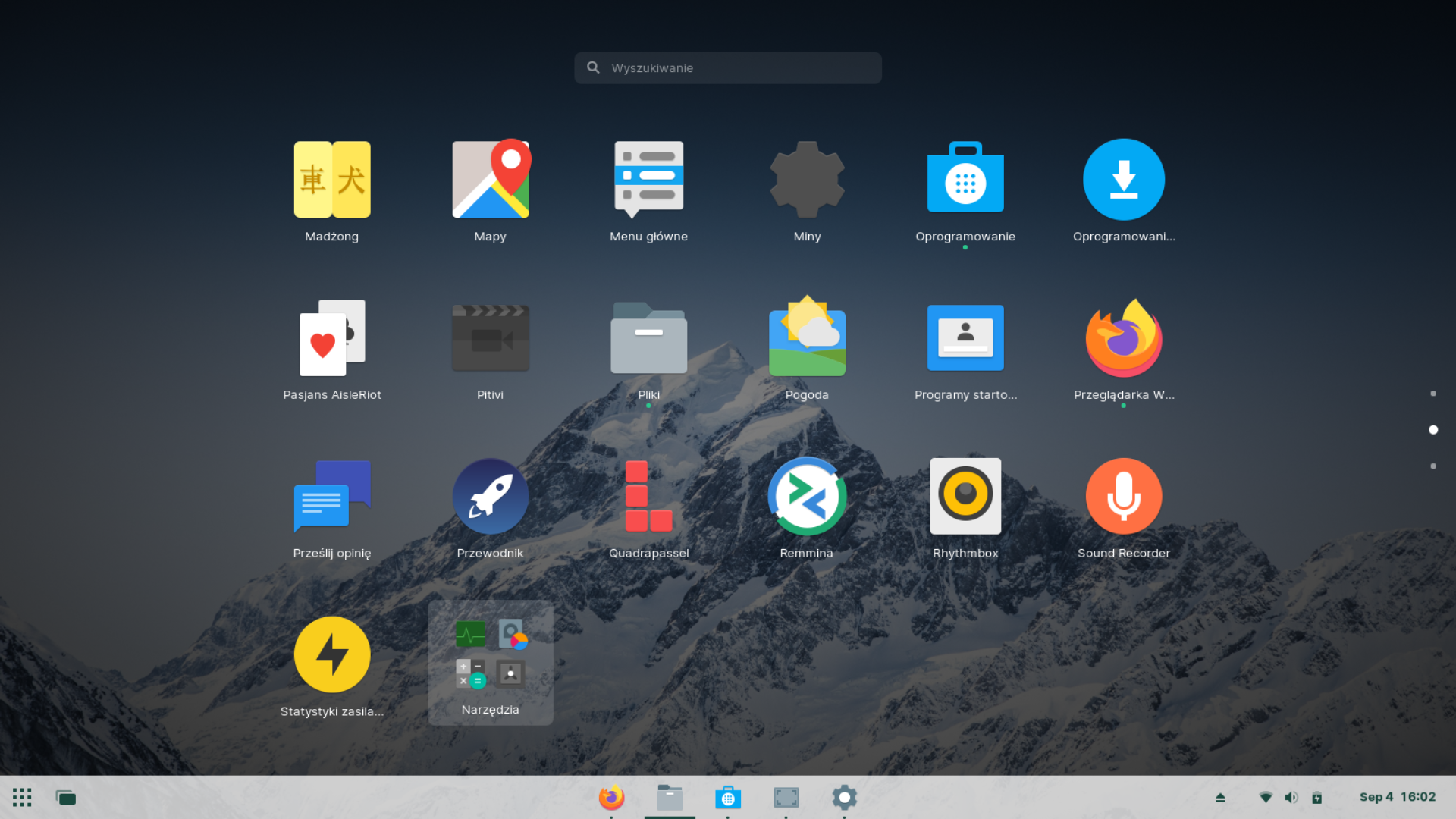Open the screenshot tool in taskbar
This screenshot has height=819, width=1456.
(x=786, y=797)
